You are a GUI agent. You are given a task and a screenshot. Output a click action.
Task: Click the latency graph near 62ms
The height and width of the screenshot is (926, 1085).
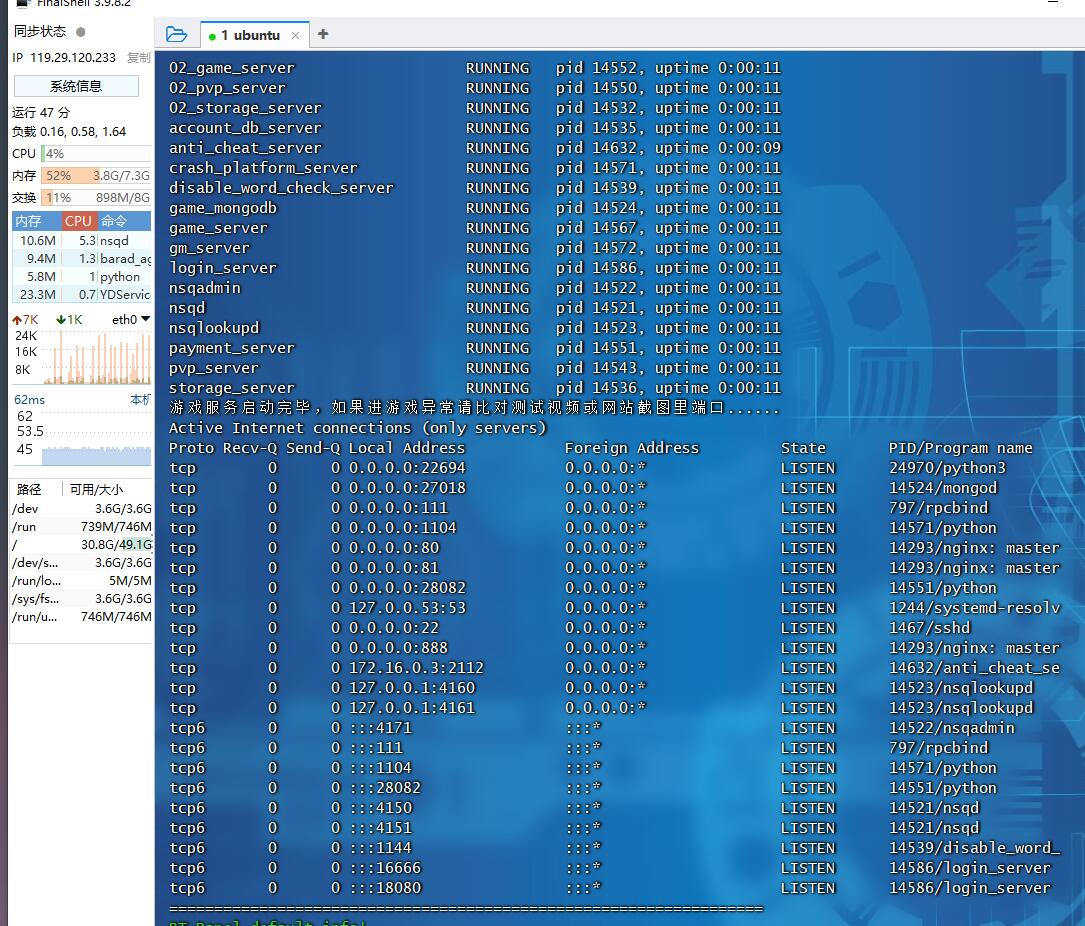(96, 437)
